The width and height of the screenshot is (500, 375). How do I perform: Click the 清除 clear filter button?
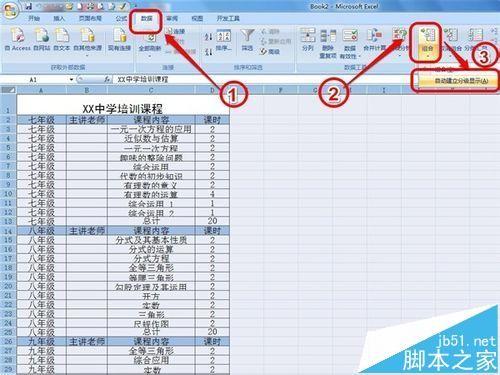(271, 31)
